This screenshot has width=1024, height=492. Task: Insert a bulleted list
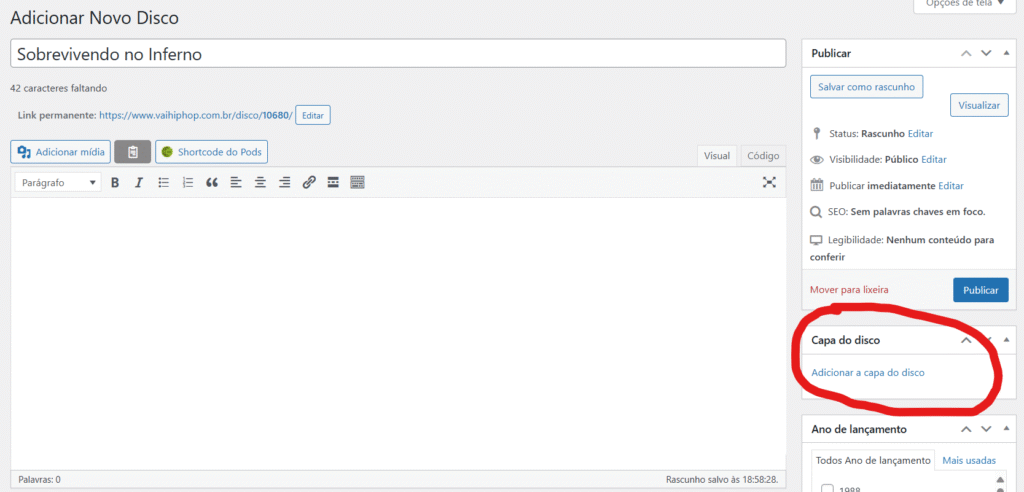coord(164,183)
